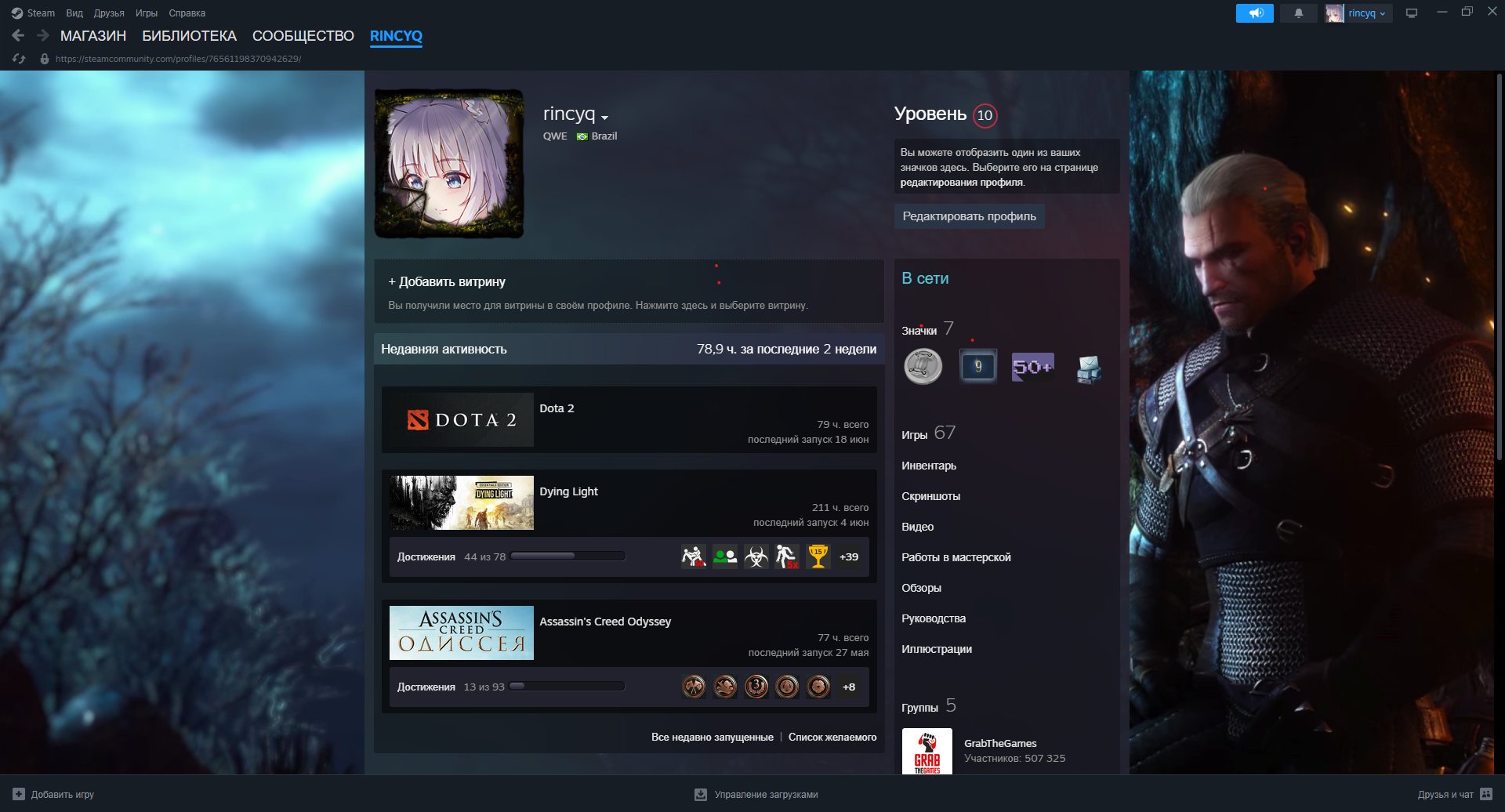Open the Инвентарь link
Image resolution: width=1505 pixels, height=812 pixels.
pyautogui.click(x=929, y=466)
